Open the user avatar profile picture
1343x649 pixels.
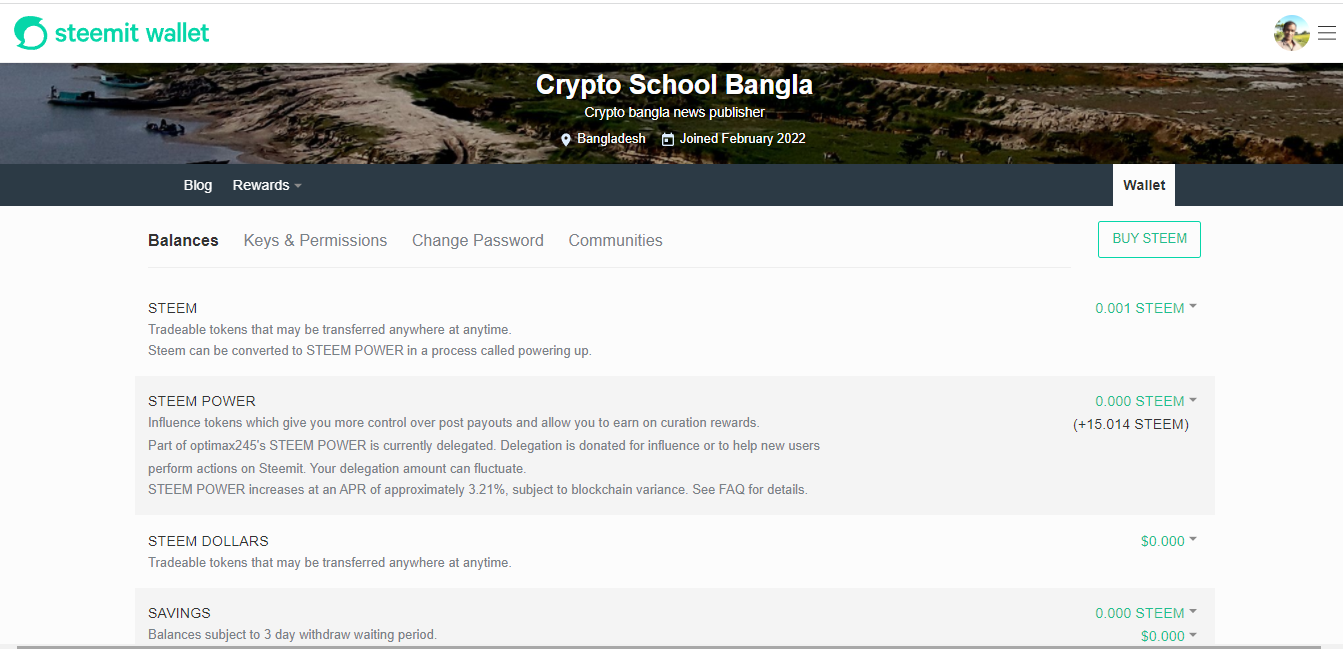(x=1292, y=33)
